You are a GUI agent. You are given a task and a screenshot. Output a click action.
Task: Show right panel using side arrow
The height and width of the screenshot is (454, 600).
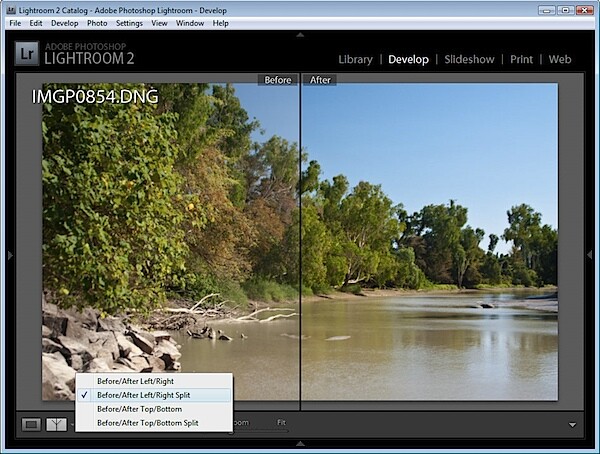click(590, 255)
